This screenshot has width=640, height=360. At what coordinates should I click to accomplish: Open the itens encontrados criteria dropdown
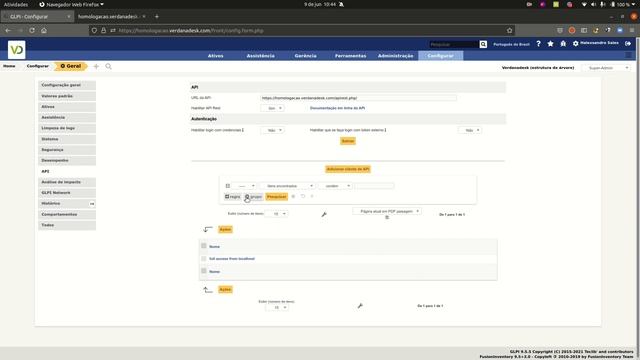click(x=288, y=186)
